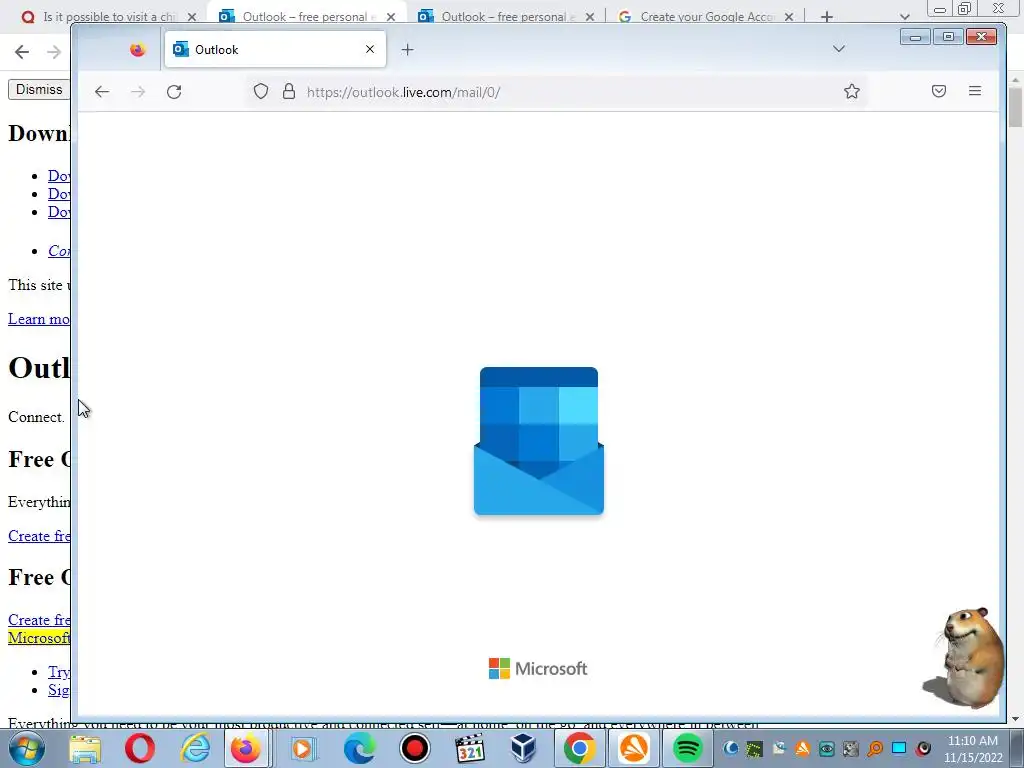
Task: Click 'Learn mo' link in background page
Action: click(39, 319)
